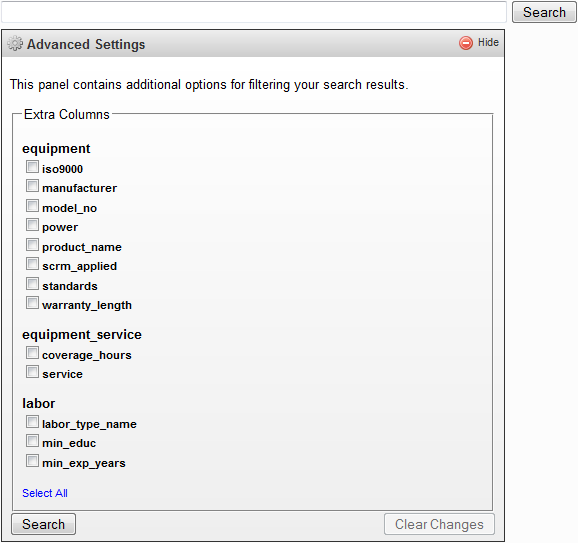Viewport: 578px width, 543px height.
Task: Click the Clear Changes button
Action: pos(439,524)
